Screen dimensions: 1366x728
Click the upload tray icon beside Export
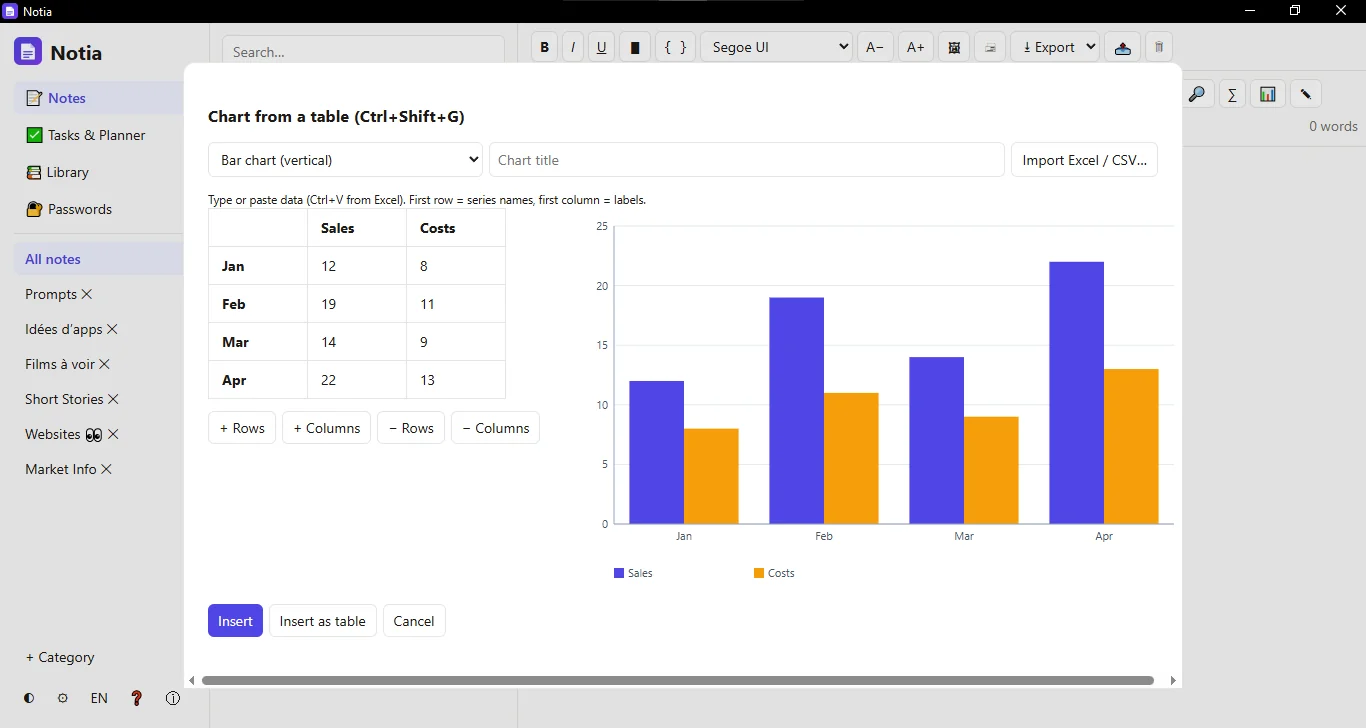[x=1122, y=47]
